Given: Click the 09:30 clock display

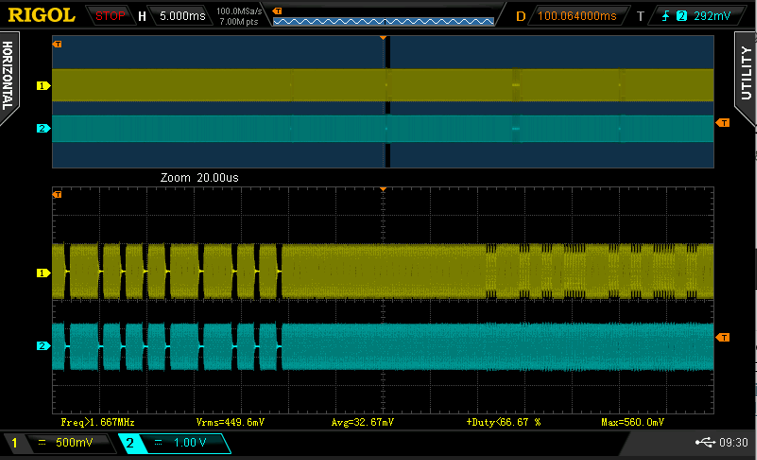Looking at the screenshot, I should coord(733,443).
